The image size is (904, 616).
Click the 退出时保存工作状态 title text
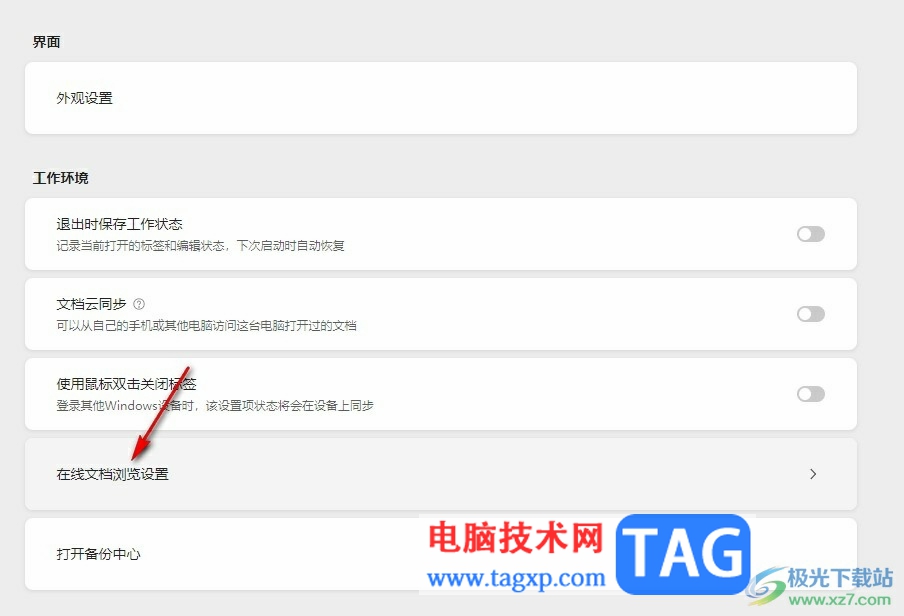point(119,224)
